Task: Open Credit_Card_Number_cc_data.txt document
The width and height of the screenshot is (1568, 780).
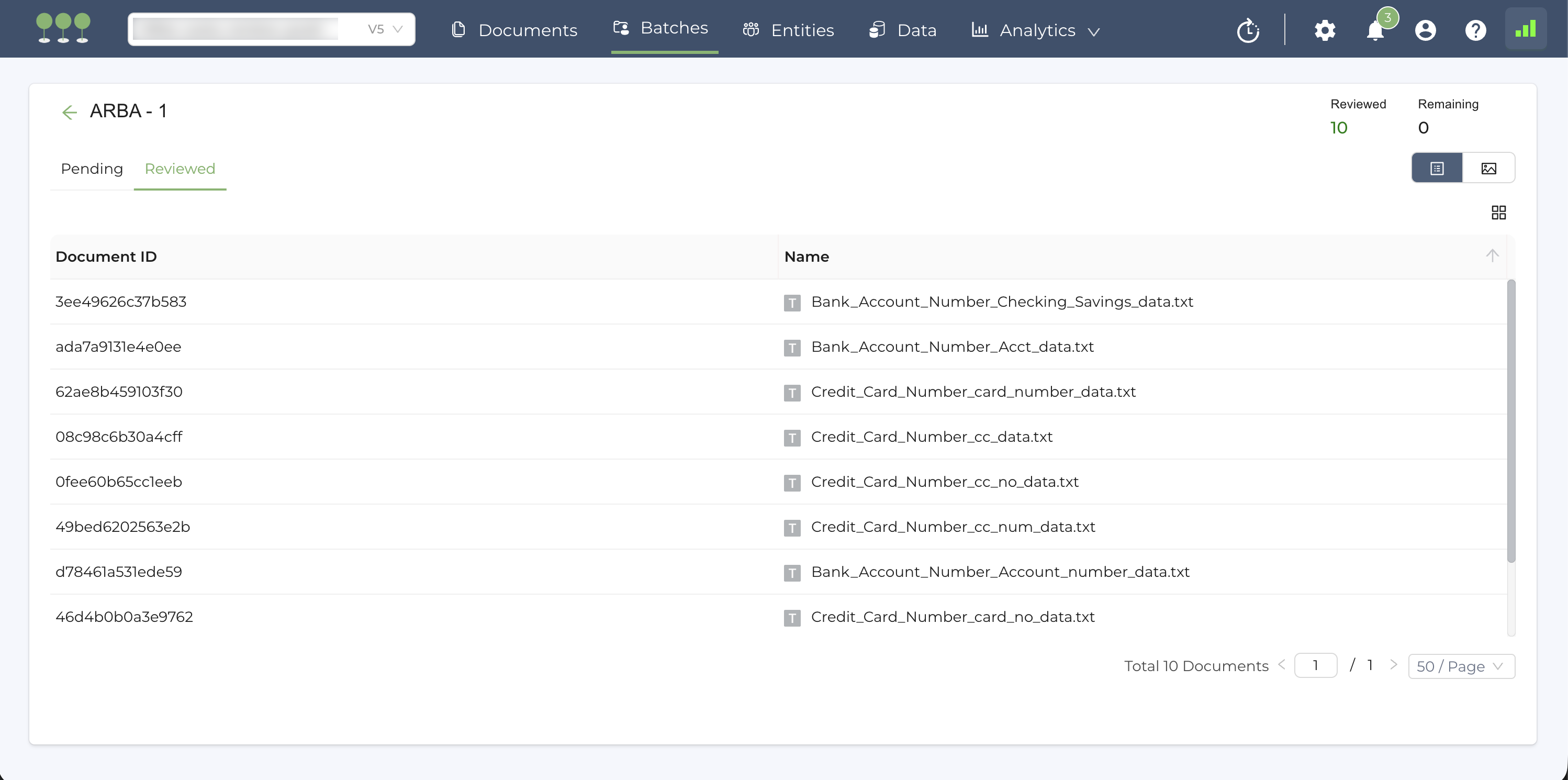Action: coord(931,437)
